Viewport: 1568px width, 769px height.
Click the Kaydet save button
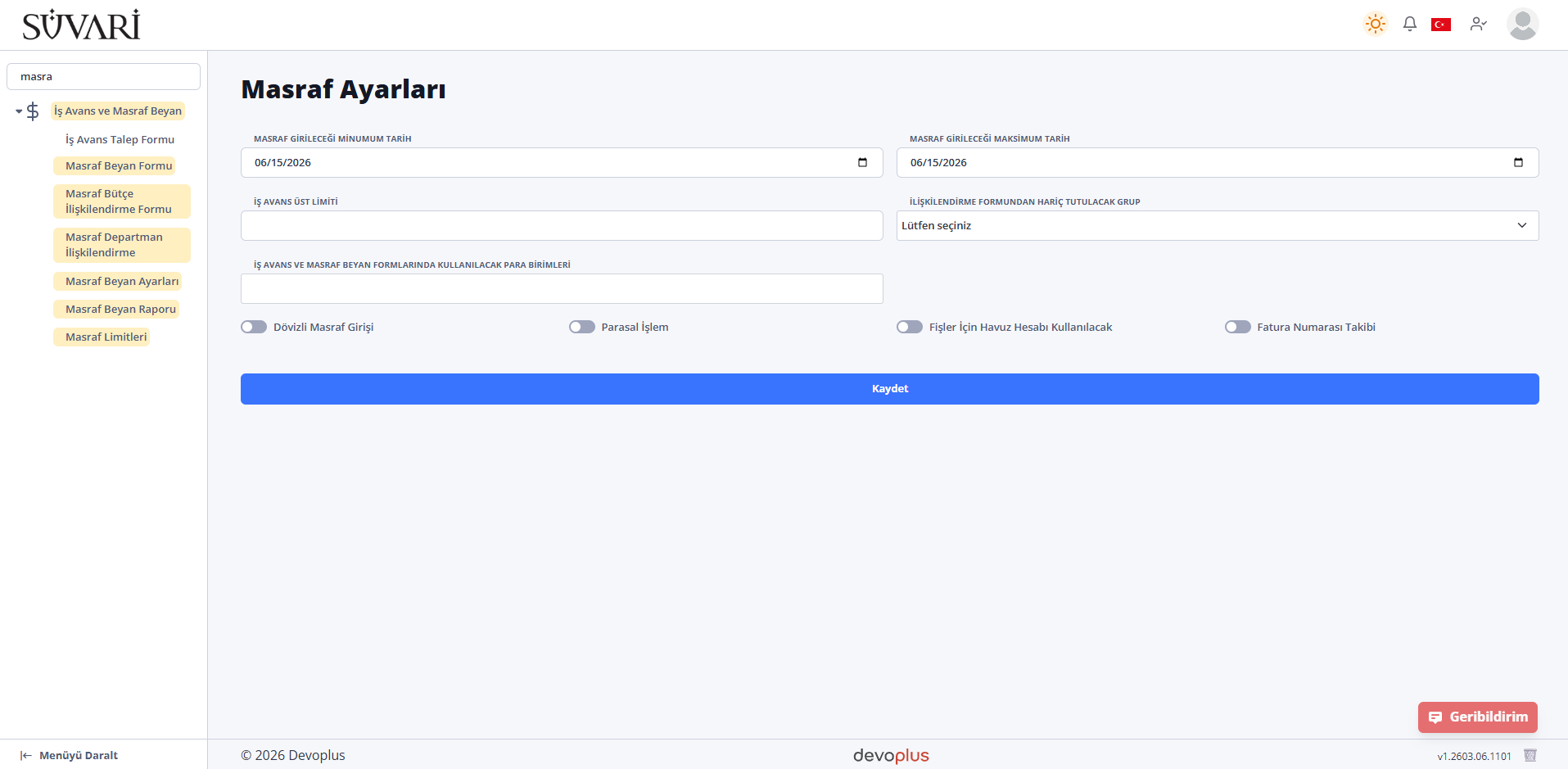click(890, 389)
